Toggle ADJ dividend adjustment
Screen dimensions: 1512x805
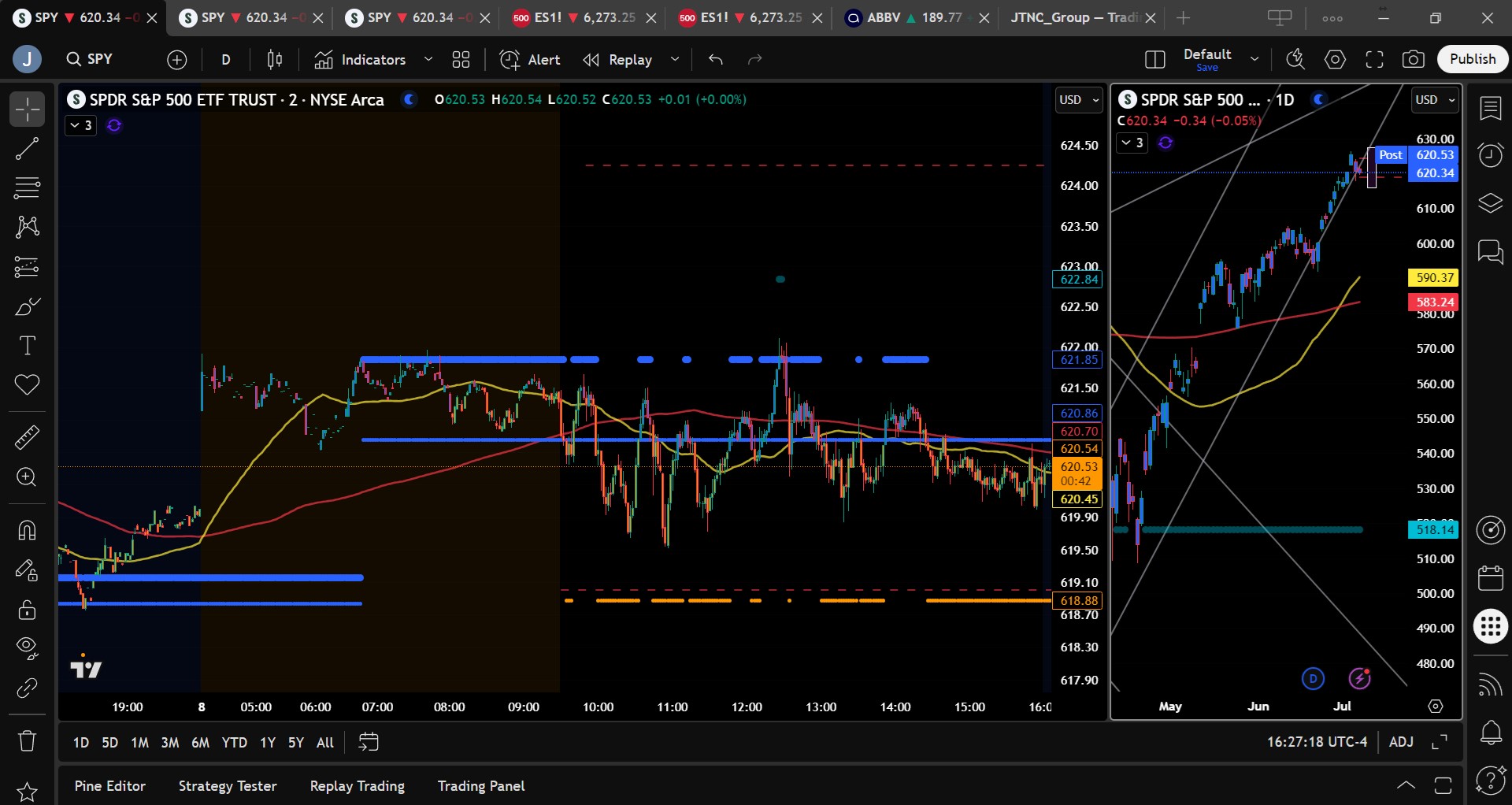pyautogui.click(x=1401, y=742)
